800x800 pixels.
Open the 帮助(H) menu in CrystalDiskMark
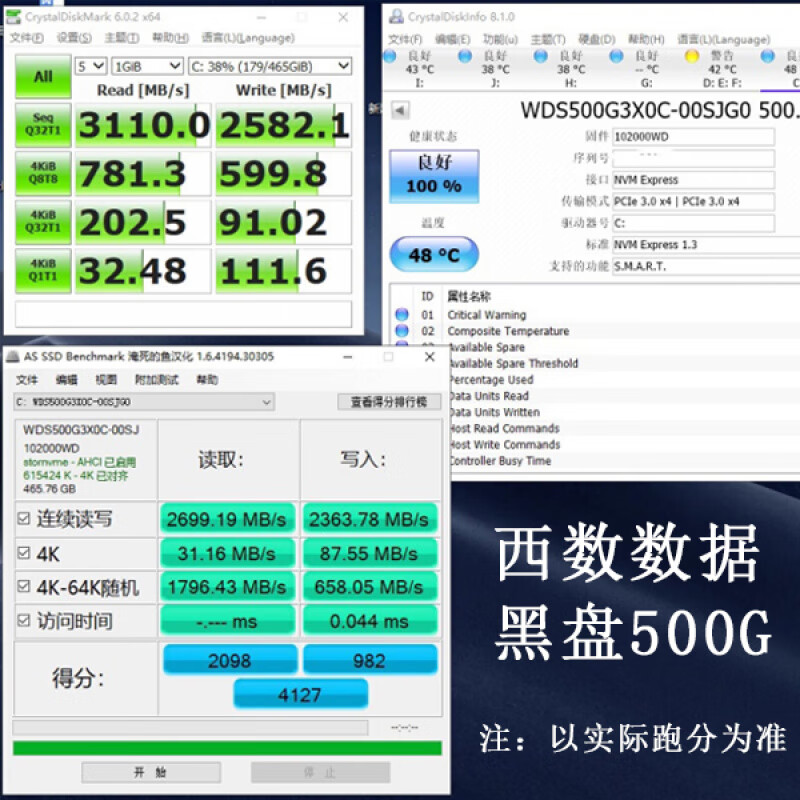pyautogui.click(x=170, y=38)
